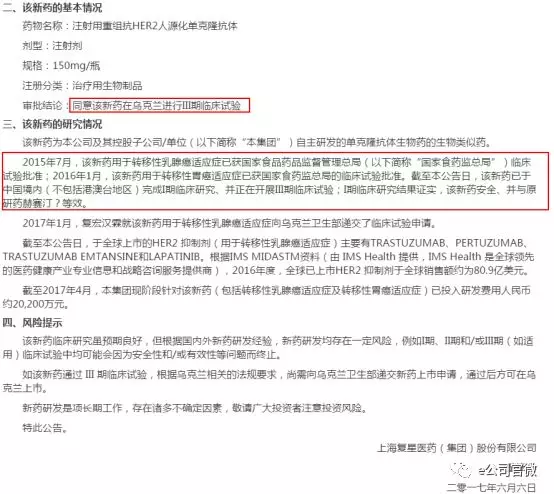The image size is (554, 494).
Task: Click the 规格：150mg/瓶 line
Action: click(61, 66)
